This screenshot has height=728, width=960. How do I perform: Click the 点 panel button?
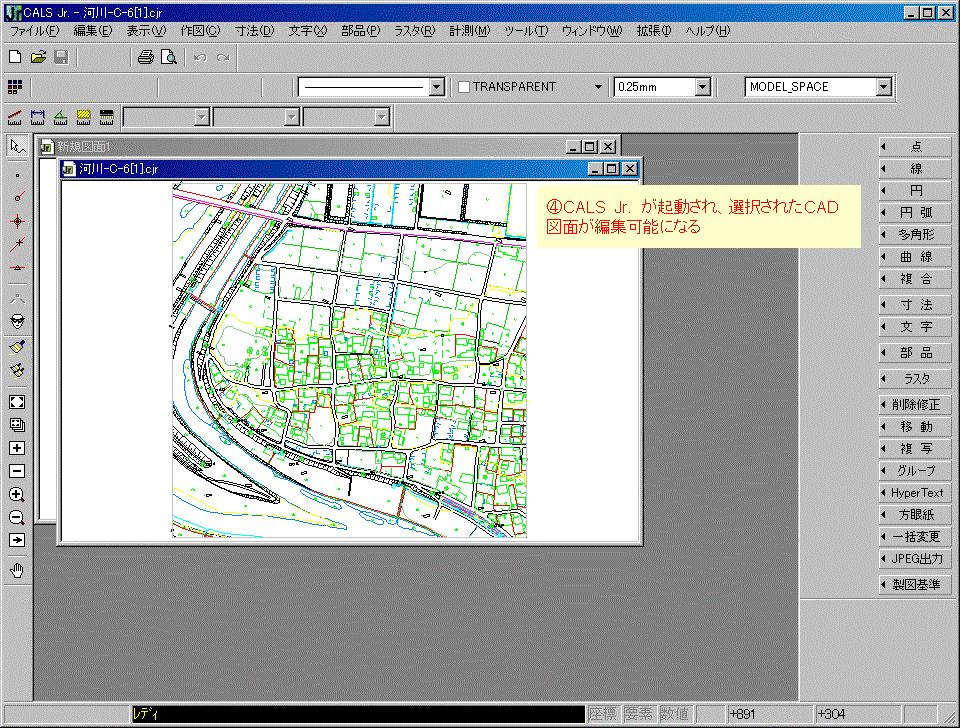[915, 147]
